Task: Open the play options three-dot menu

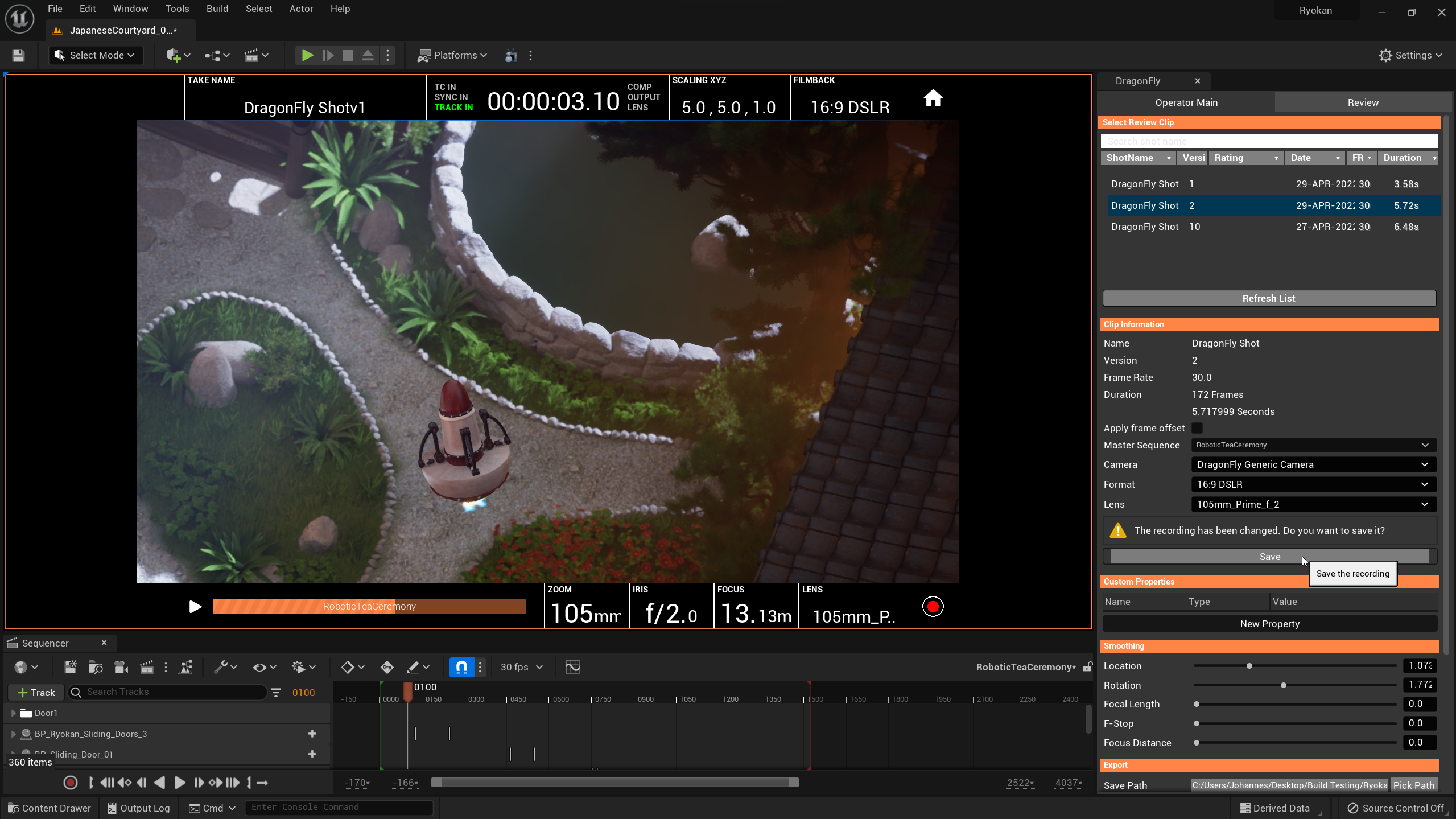Action: pos(388,55)
